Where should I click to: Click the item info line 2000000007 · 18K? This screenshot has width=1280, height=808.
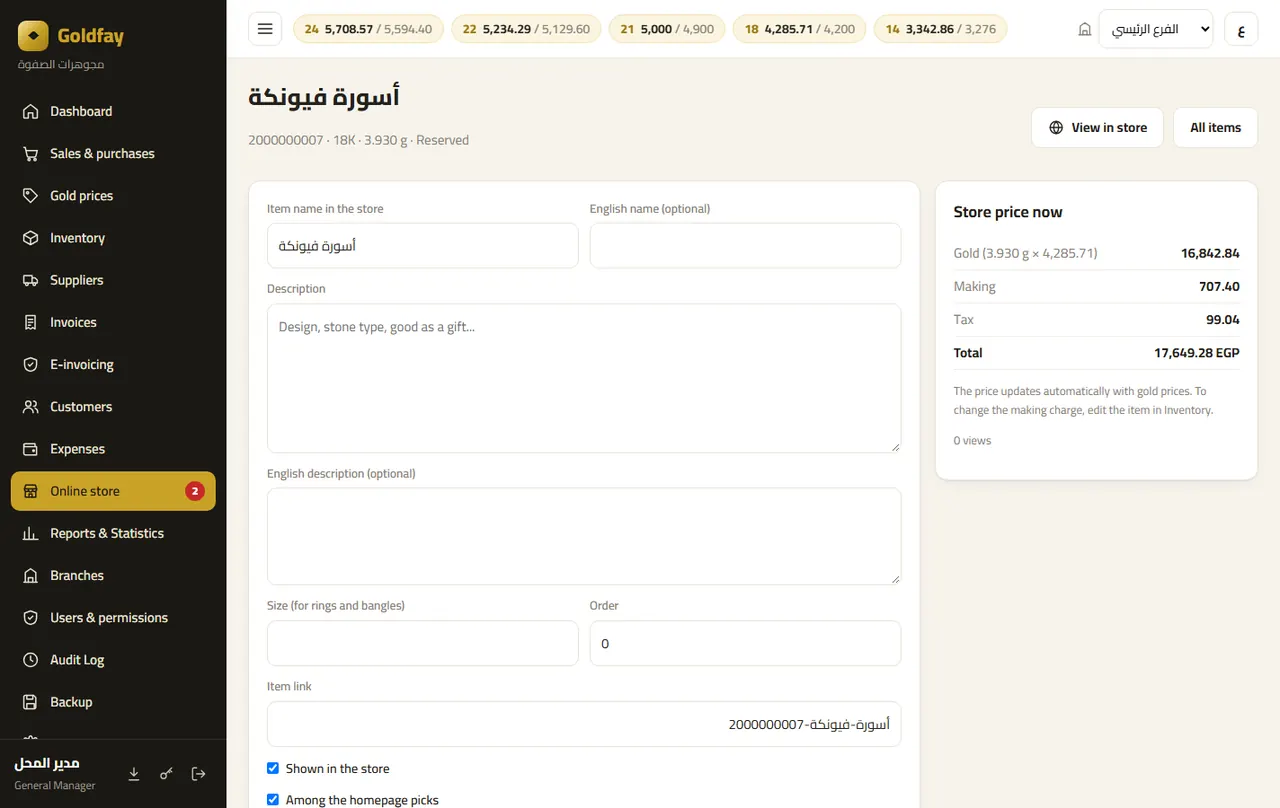tap(358, 141)
